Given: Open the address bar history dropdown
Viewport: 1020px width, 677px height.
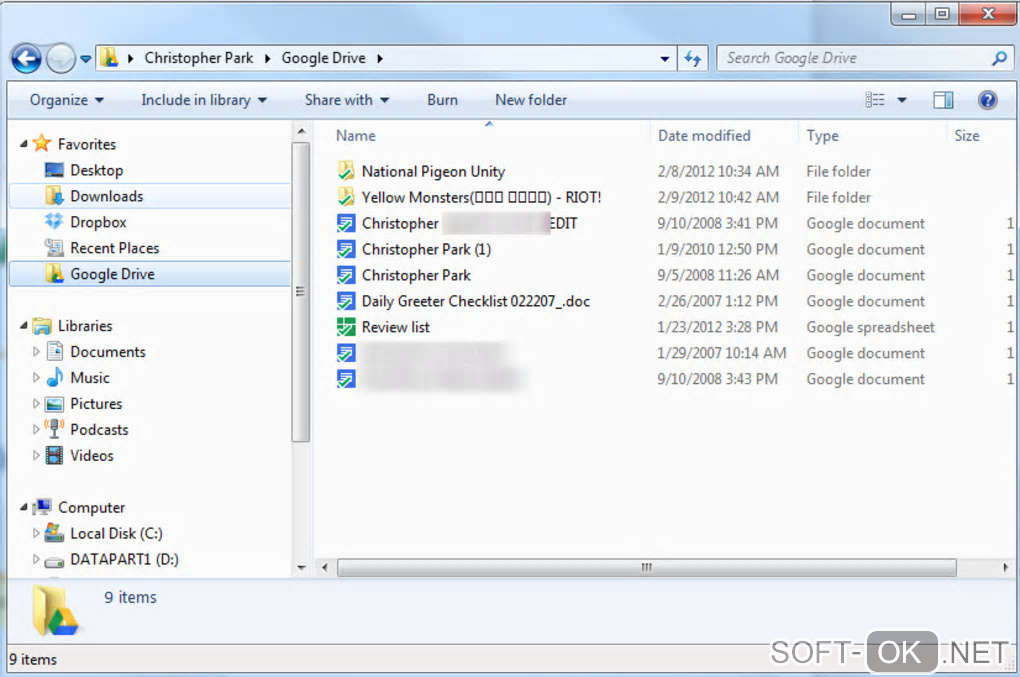Looking at the screenshot, I should [x=664, y=59].
